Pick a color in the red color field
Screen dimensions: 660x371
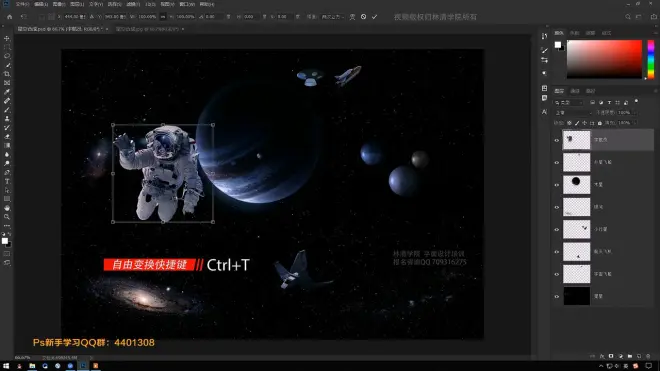coord(604,59)
